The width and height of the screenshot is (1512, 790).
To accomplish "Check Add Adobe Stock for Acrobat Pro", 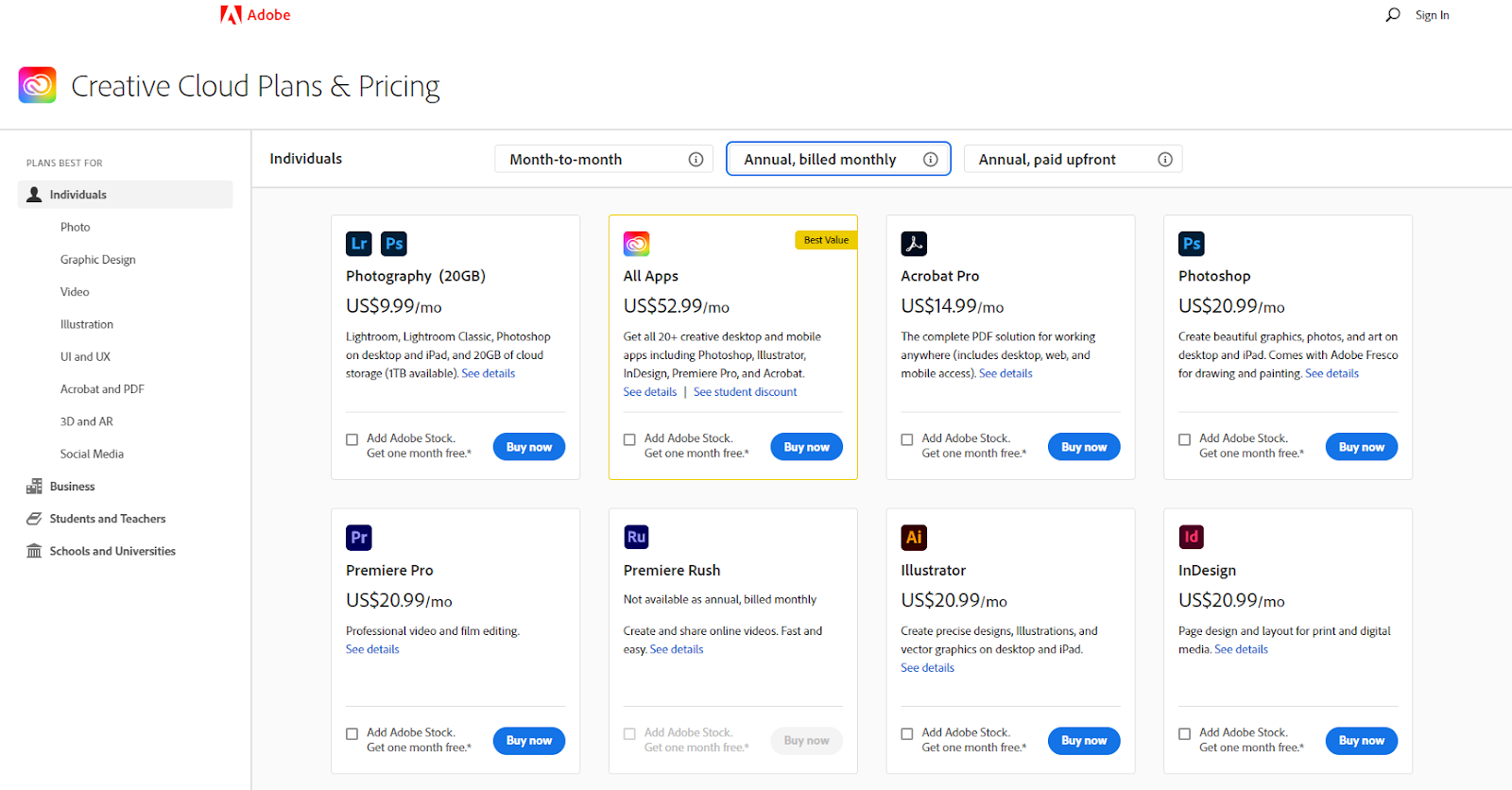I will coord(907,439).
